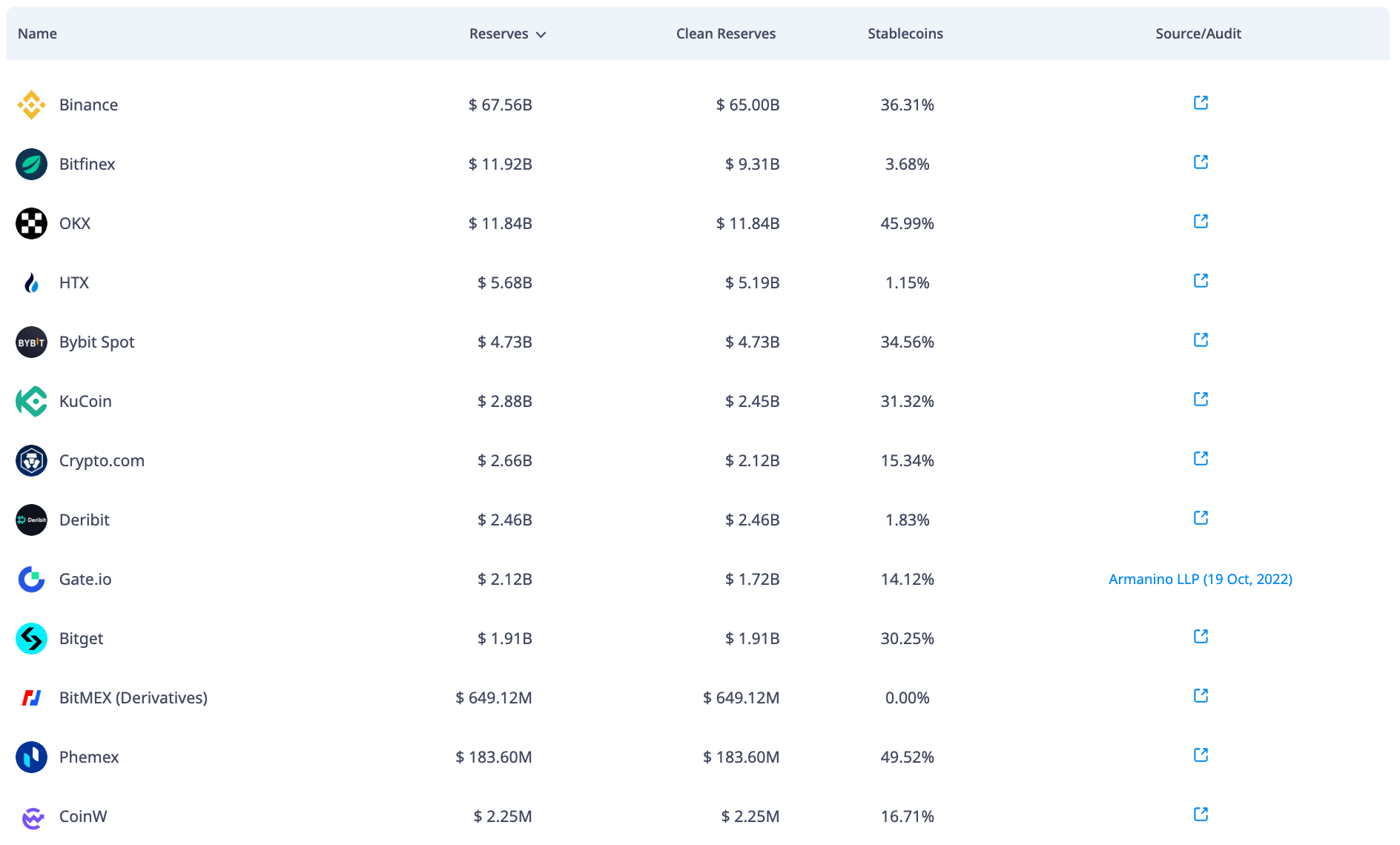Open the Bitget exchange name
Screen dimensions: 1400x845
[82, 638]
